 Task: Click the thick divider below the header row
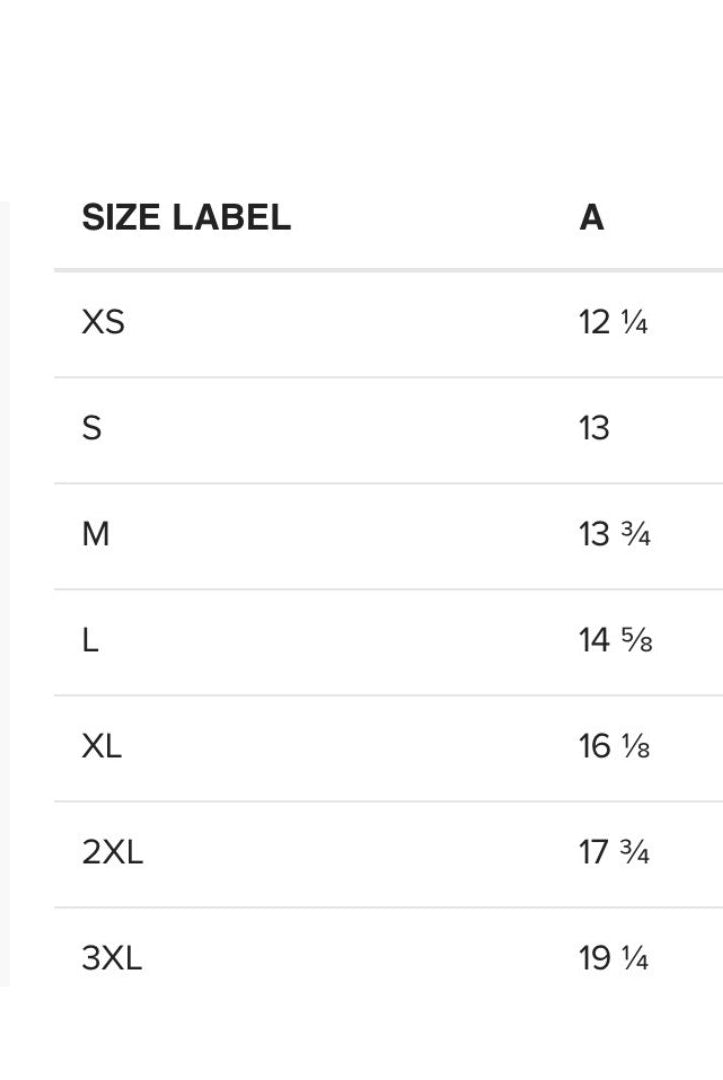(x=388, y=270)
